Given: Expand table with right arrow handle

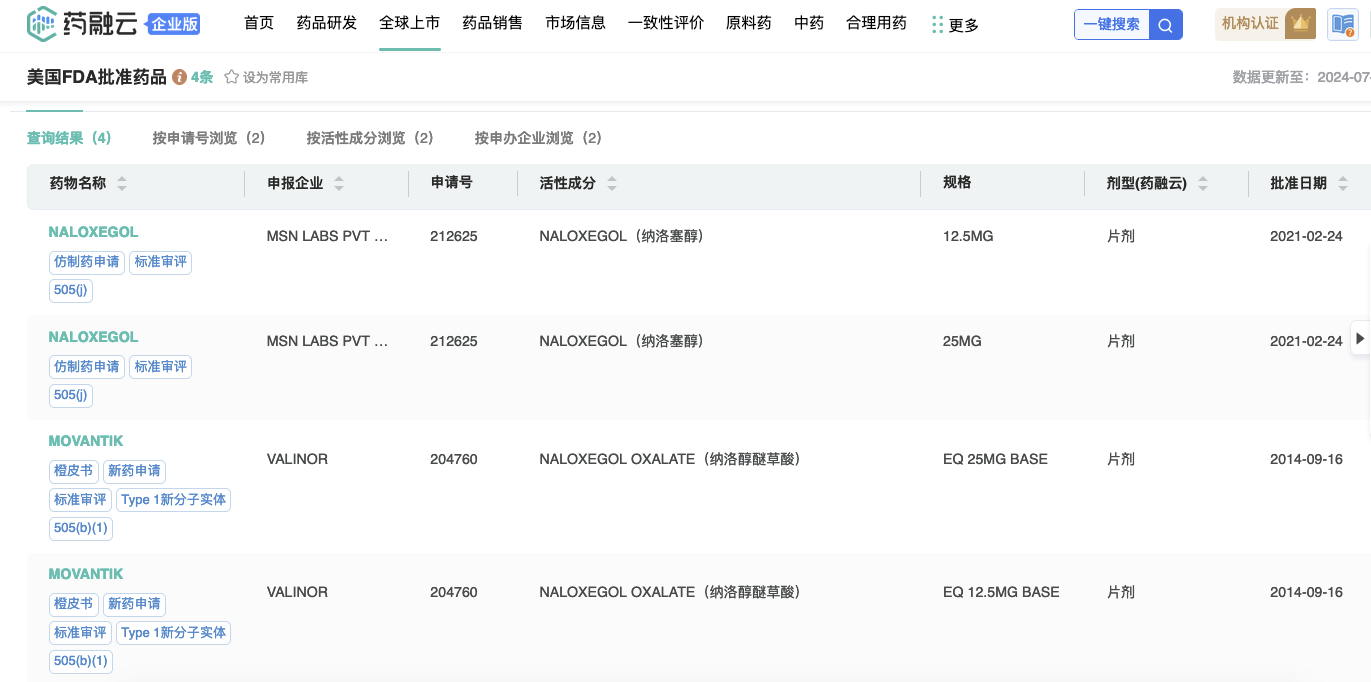Looking at the screenshot, I should click(x=1360, y=338).
